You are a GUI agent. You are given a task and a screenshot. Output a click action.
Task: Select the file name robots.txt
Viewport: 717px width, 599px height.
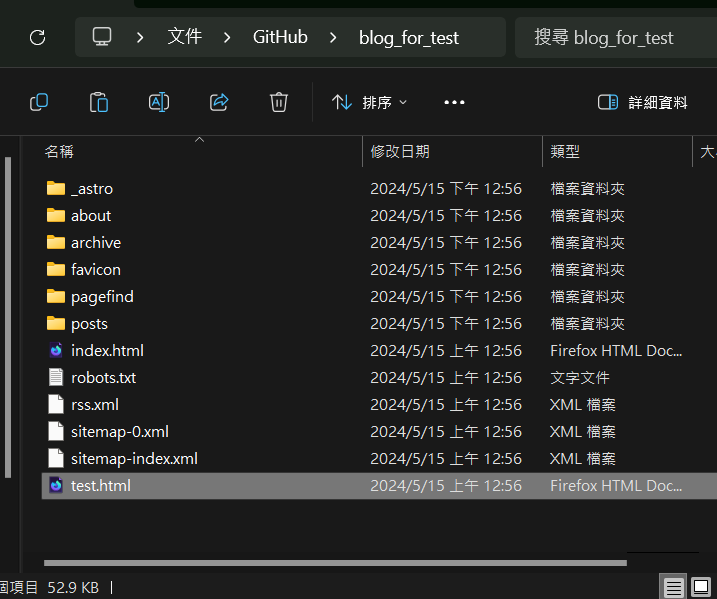point(103,378)
